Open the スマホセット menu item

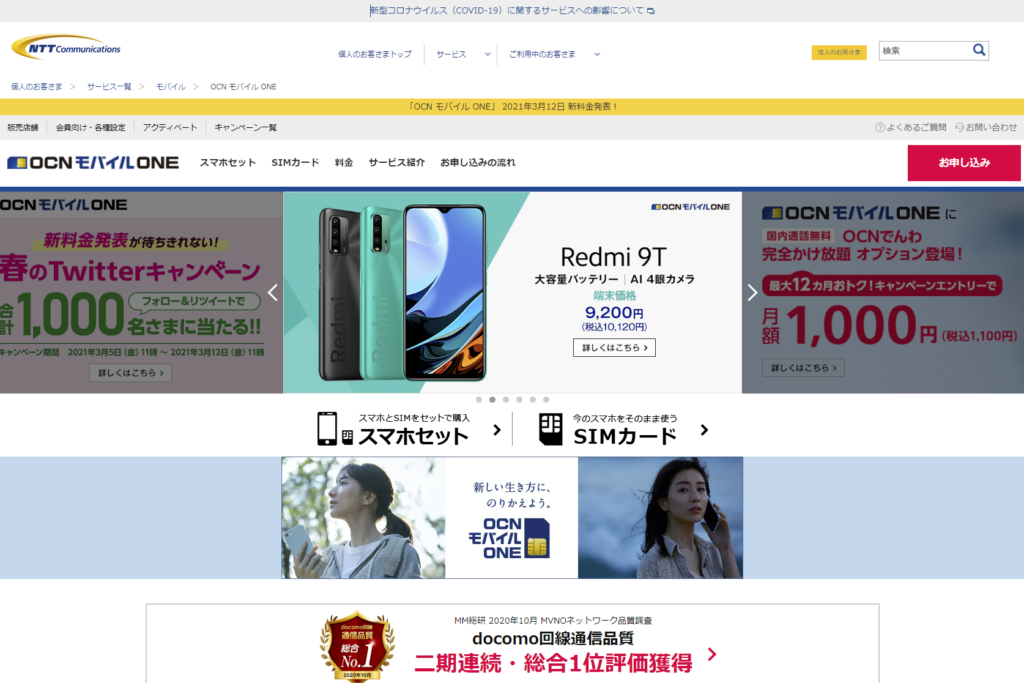(228, 163)
